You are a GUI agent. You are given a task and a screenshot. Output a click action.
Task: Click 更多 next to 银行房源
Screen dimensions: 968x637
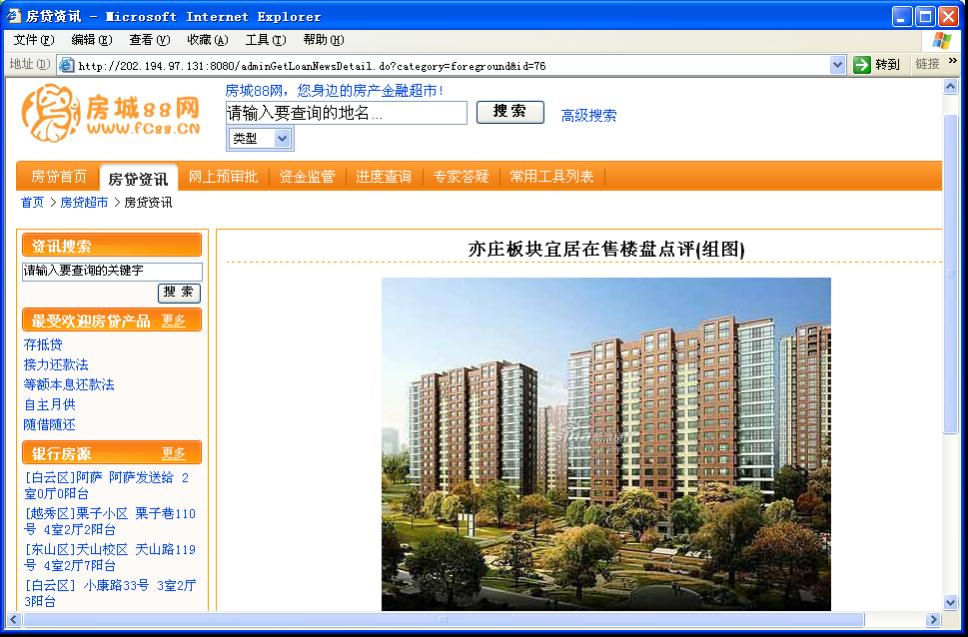point(173,454)
